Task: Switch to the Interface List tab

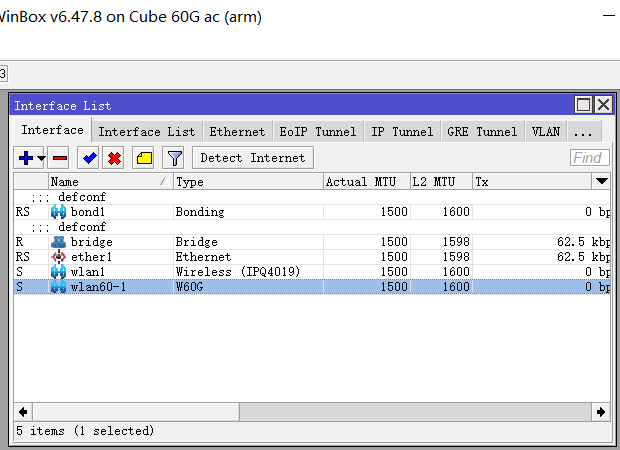Action: pos(146,131)
